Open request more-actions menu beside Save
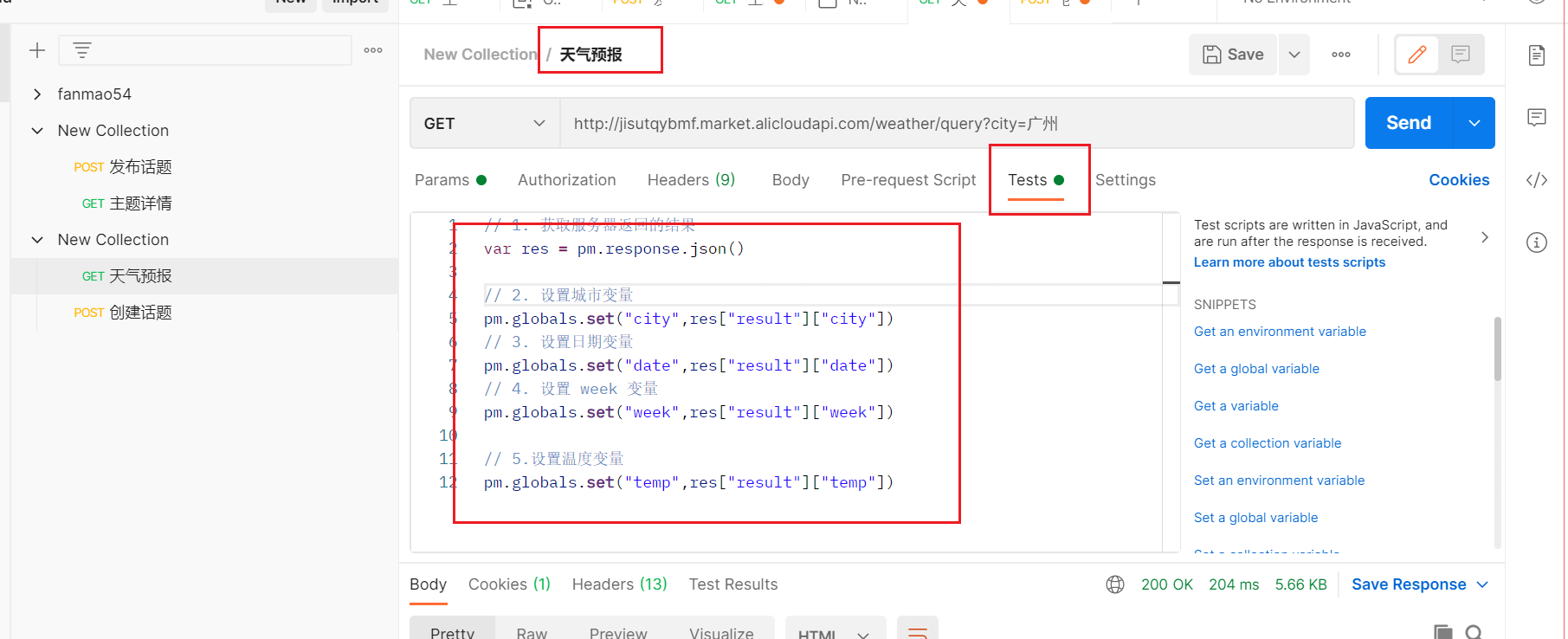Image resolution: width=1568 pixels, height=639 pixels. pyautogui.click(x=1341, y=55)
